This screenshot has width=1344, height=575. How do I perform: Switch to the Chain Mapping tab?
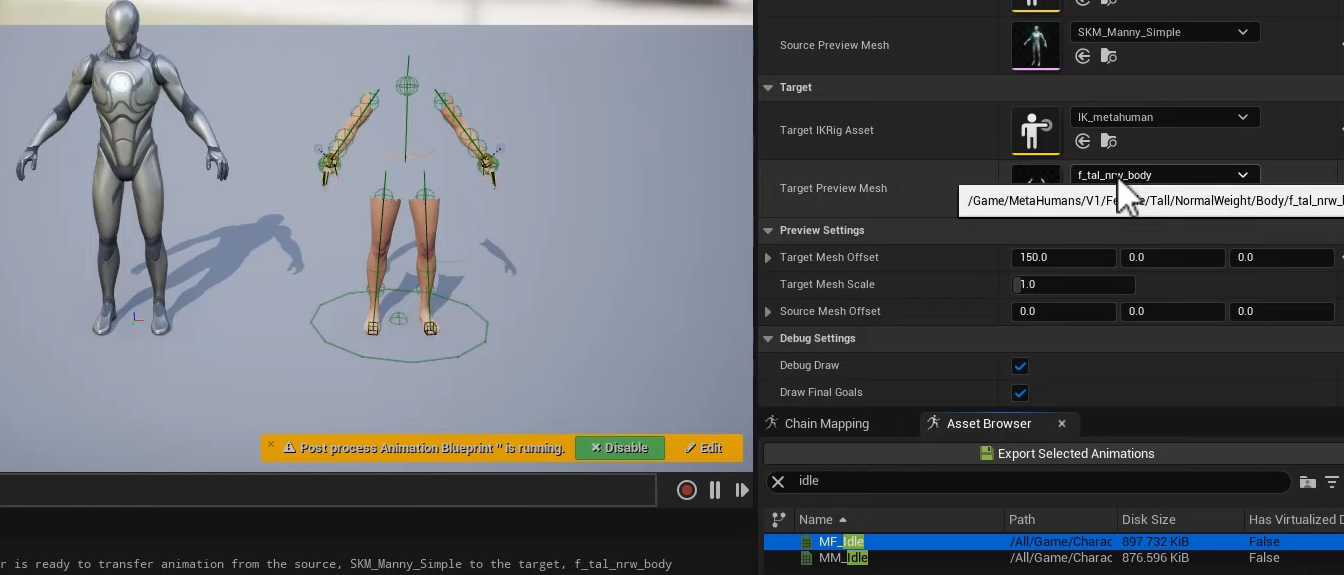816,424
